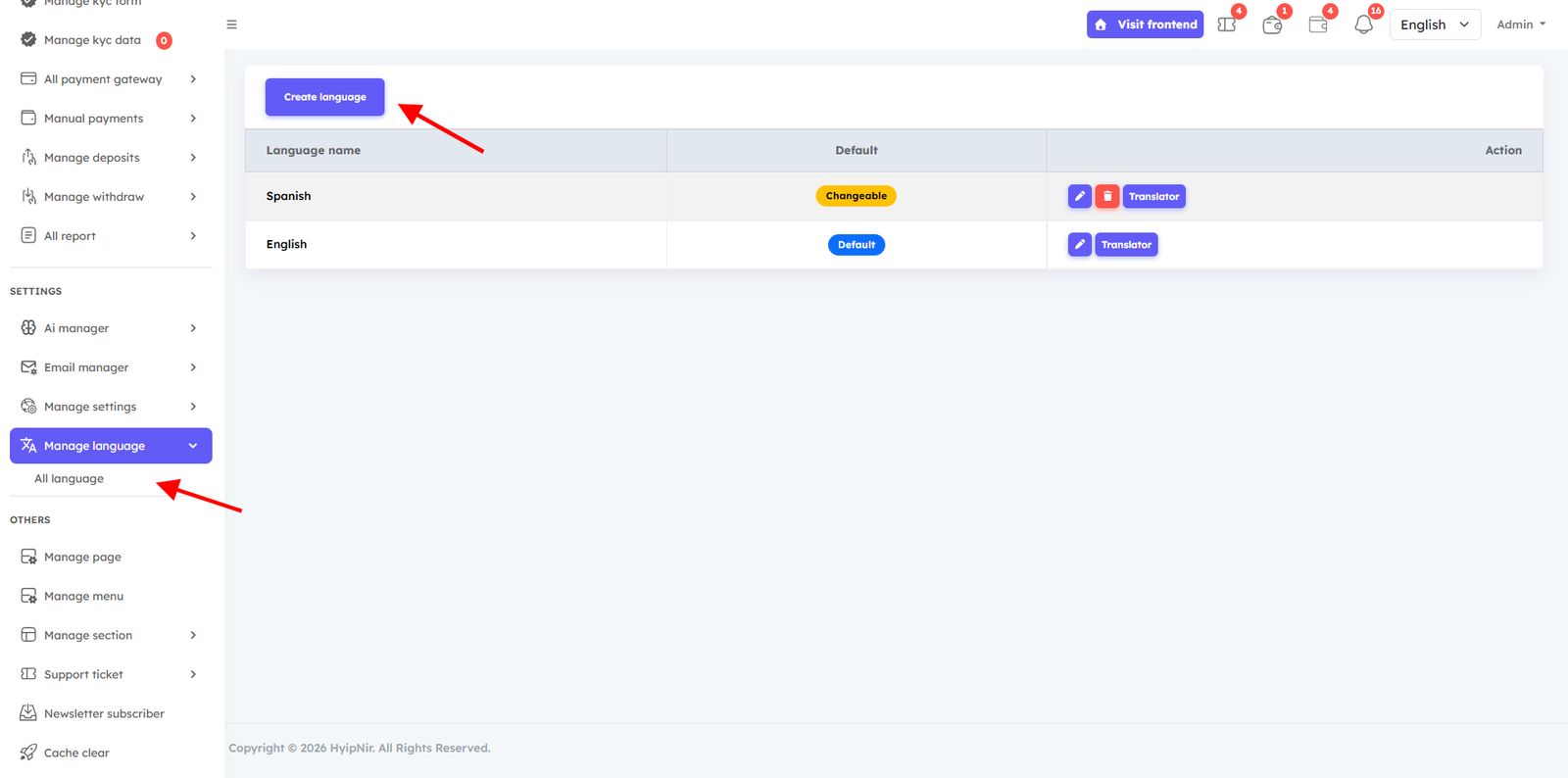Open the withdraw wallet icon with 4 badge
Viewport: 1568px width, 778px height.
tap(1318, 24)
